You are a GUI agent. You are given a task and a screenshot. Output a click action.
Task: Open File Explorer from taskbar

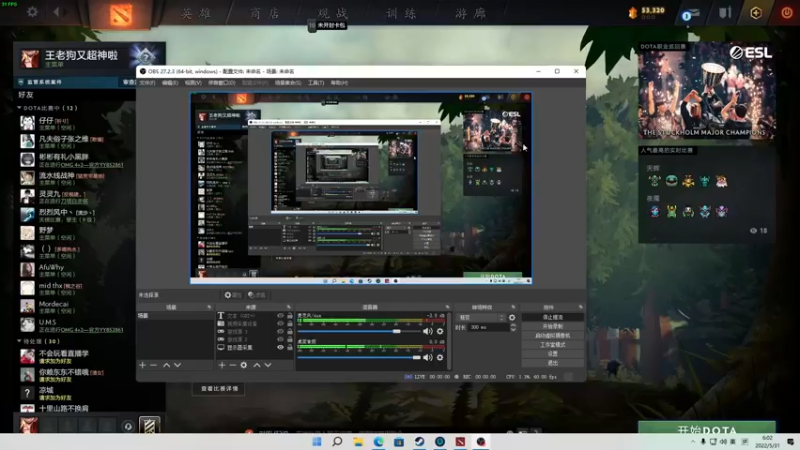358,442
